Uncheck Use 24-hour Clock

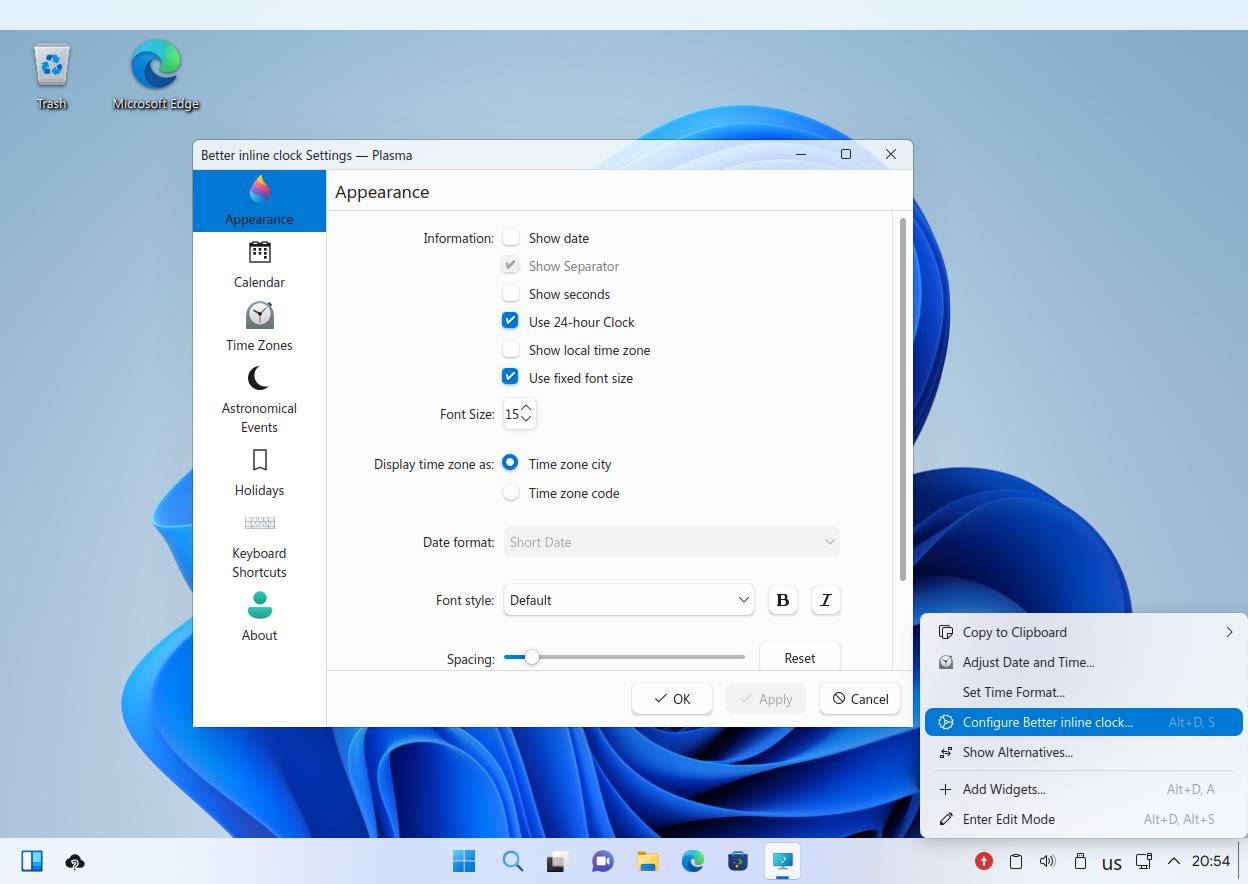[x=511, y=322]
